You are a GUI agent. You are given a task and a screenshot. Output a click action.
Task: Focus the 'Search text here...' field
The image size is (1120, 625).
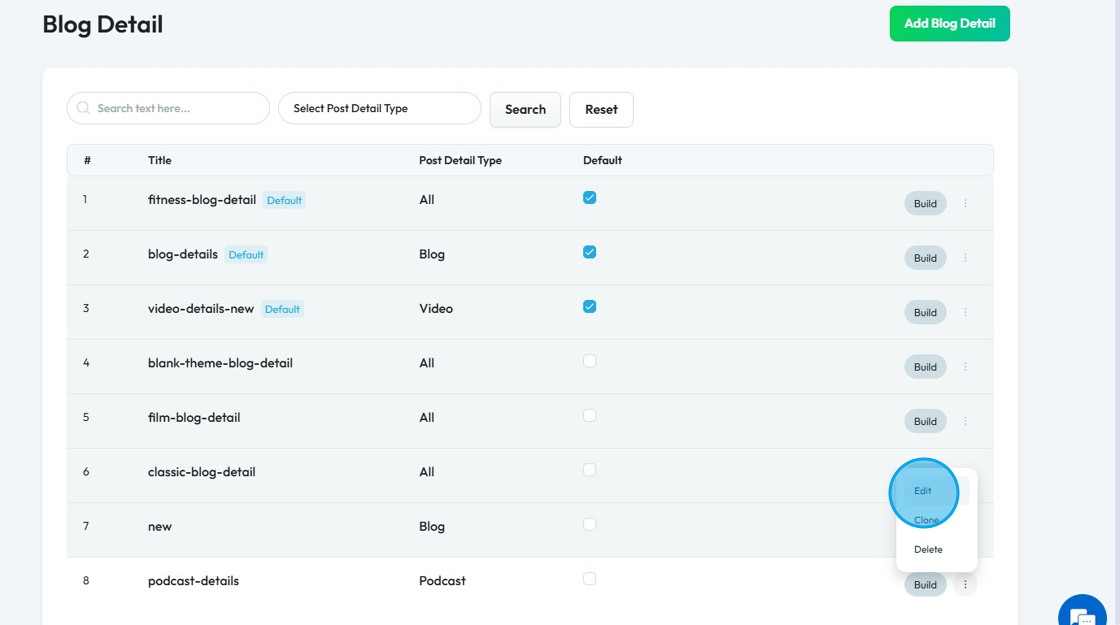(x=169, y=109)
